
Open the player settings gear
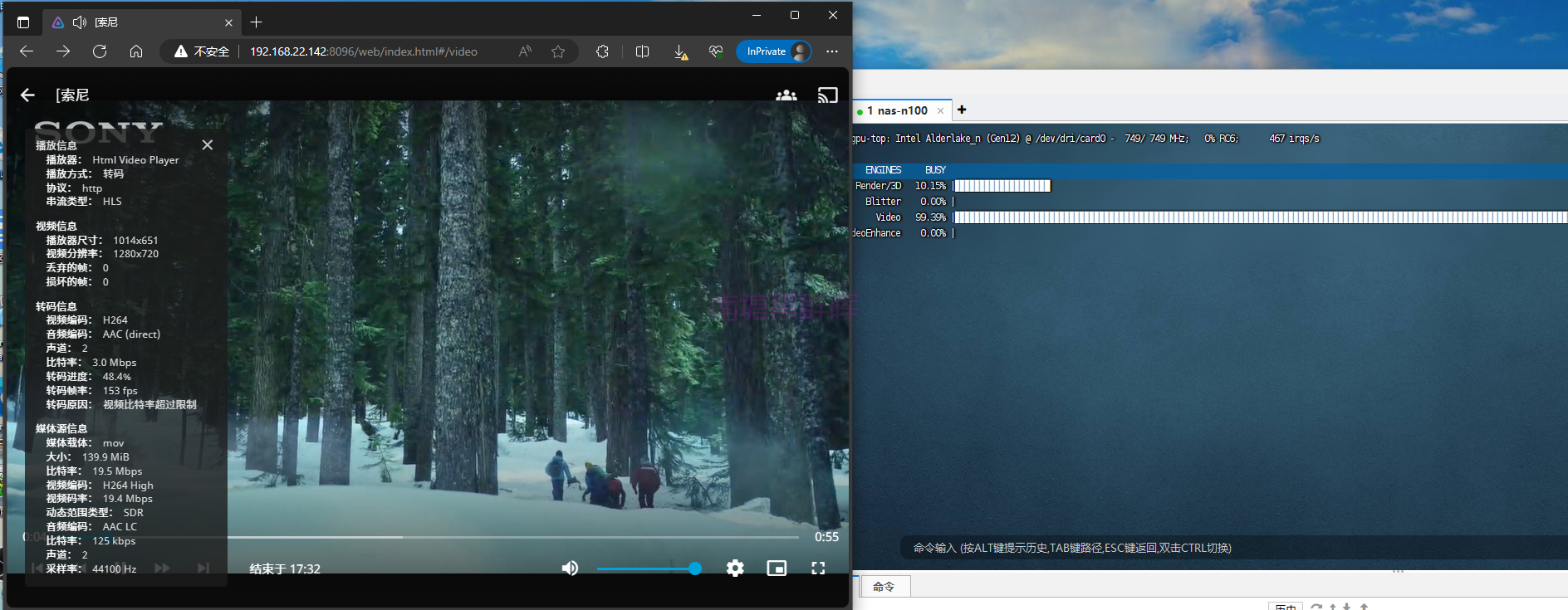point(735,569)
